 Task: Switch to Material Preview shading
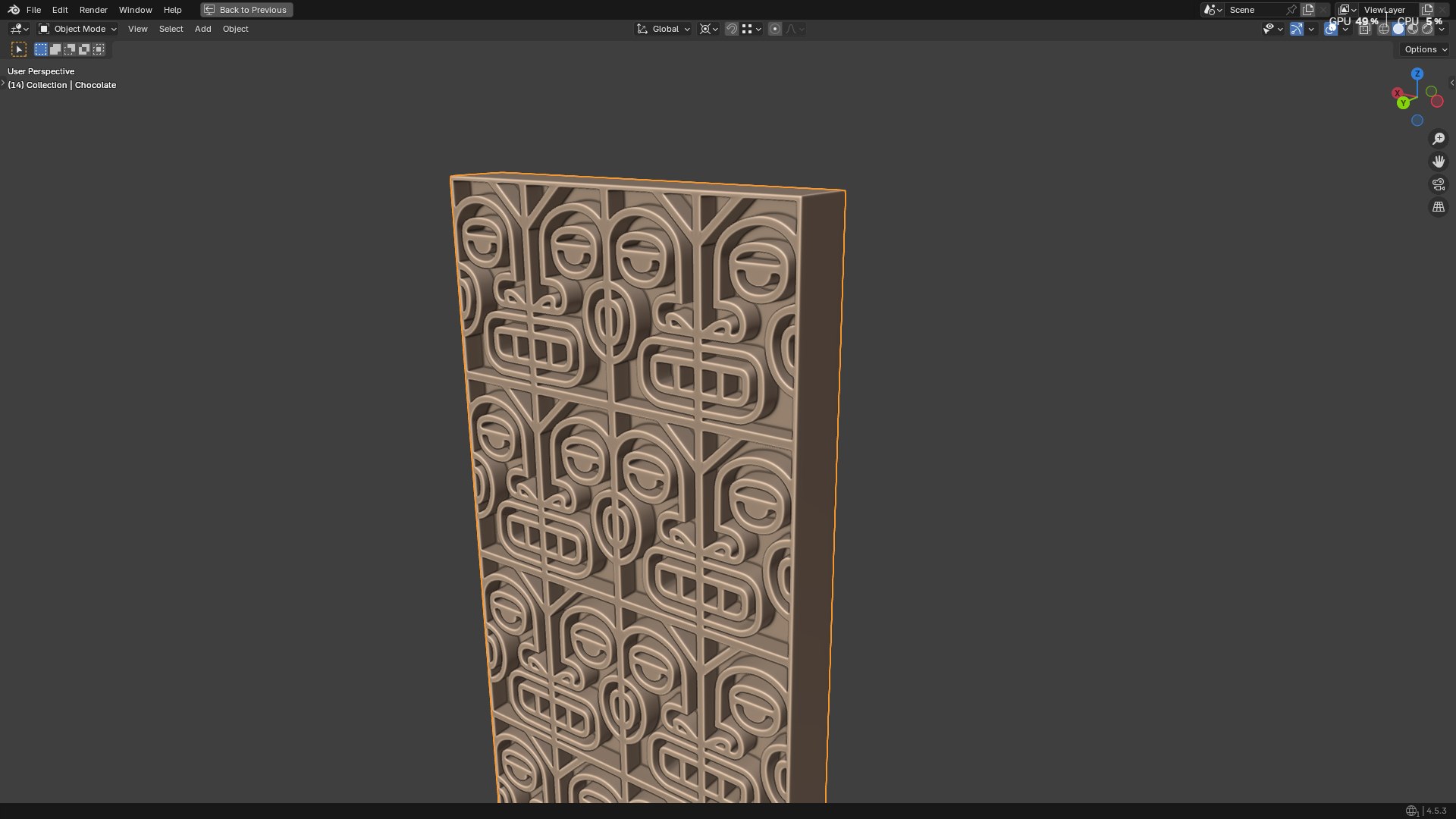click(1413, 29)
